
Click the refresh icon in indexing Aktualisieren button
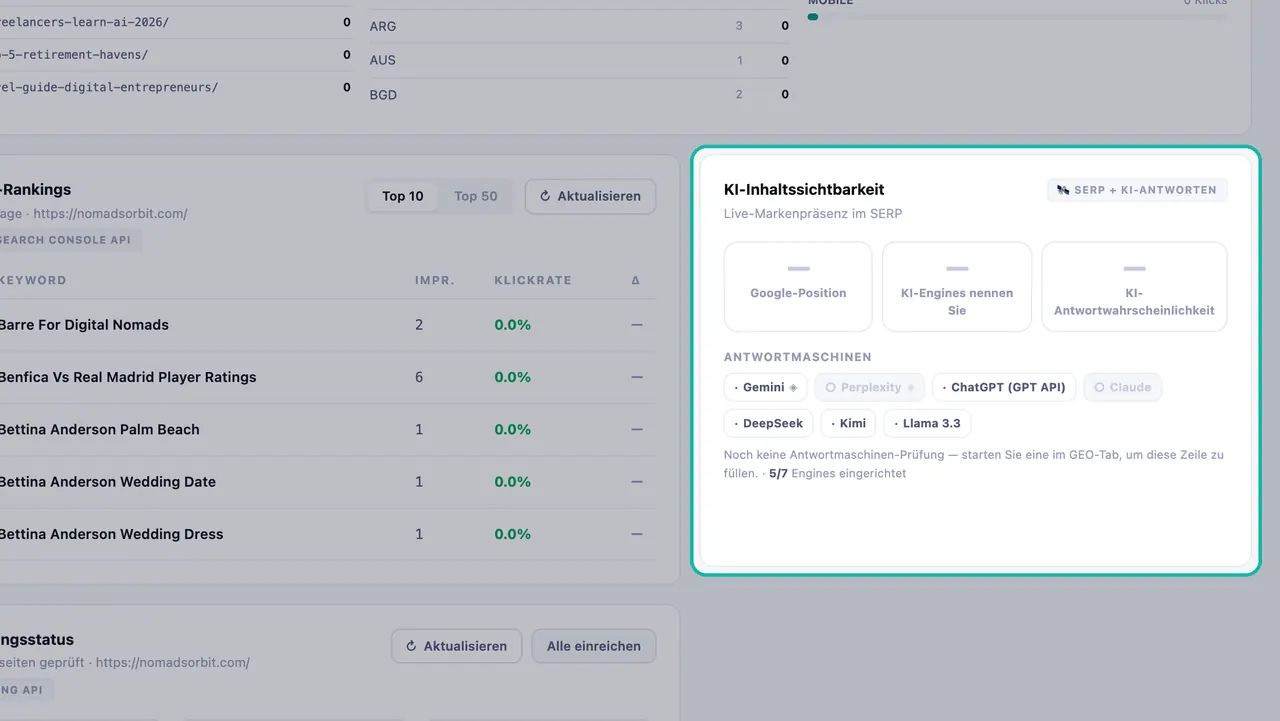point(411,646)
